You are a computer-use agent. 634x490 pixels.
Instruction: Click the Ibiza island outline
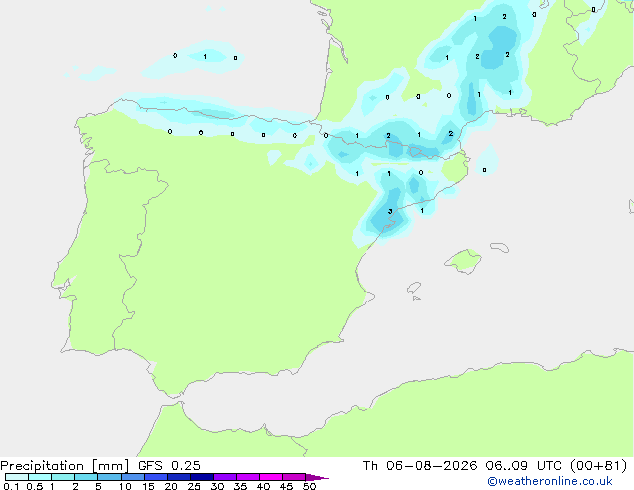414,288
